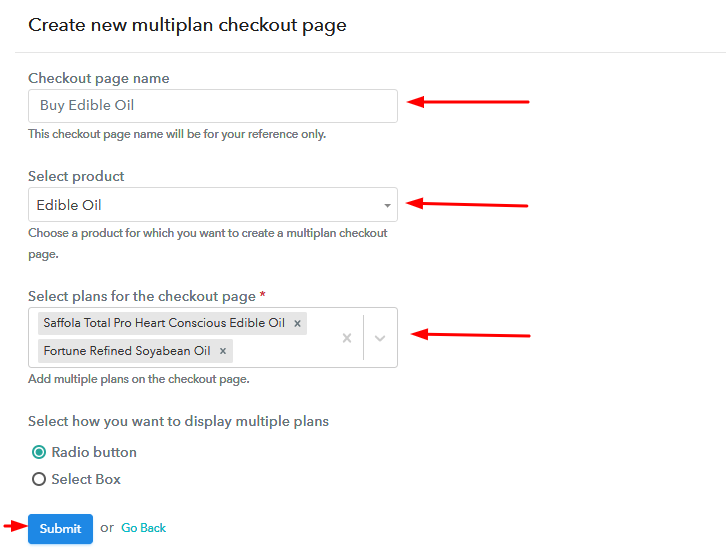This screenshot has width=726, height=553.
Task: Click the 'Select product' field label
Action: pyautogui.click(x=76, y=176)
